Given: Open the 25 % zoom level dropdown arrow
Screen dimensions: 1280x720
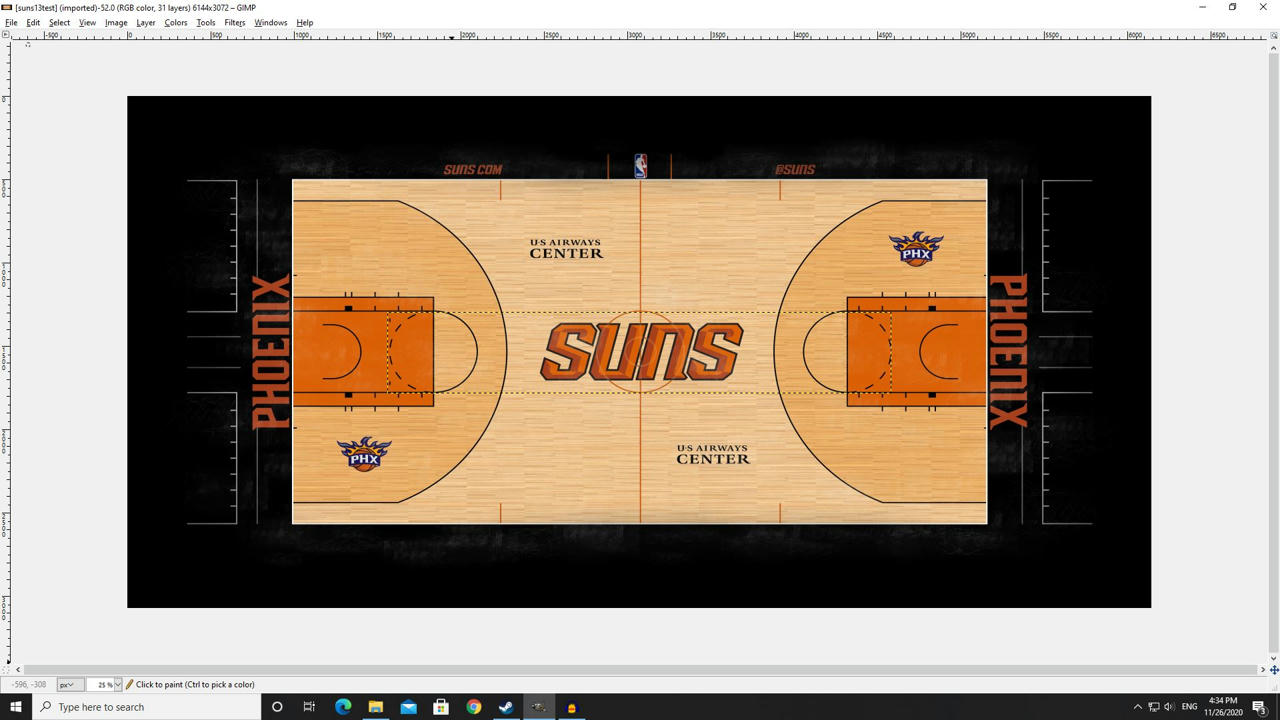Looking at the screenshot, I should [x=118, y=685].
